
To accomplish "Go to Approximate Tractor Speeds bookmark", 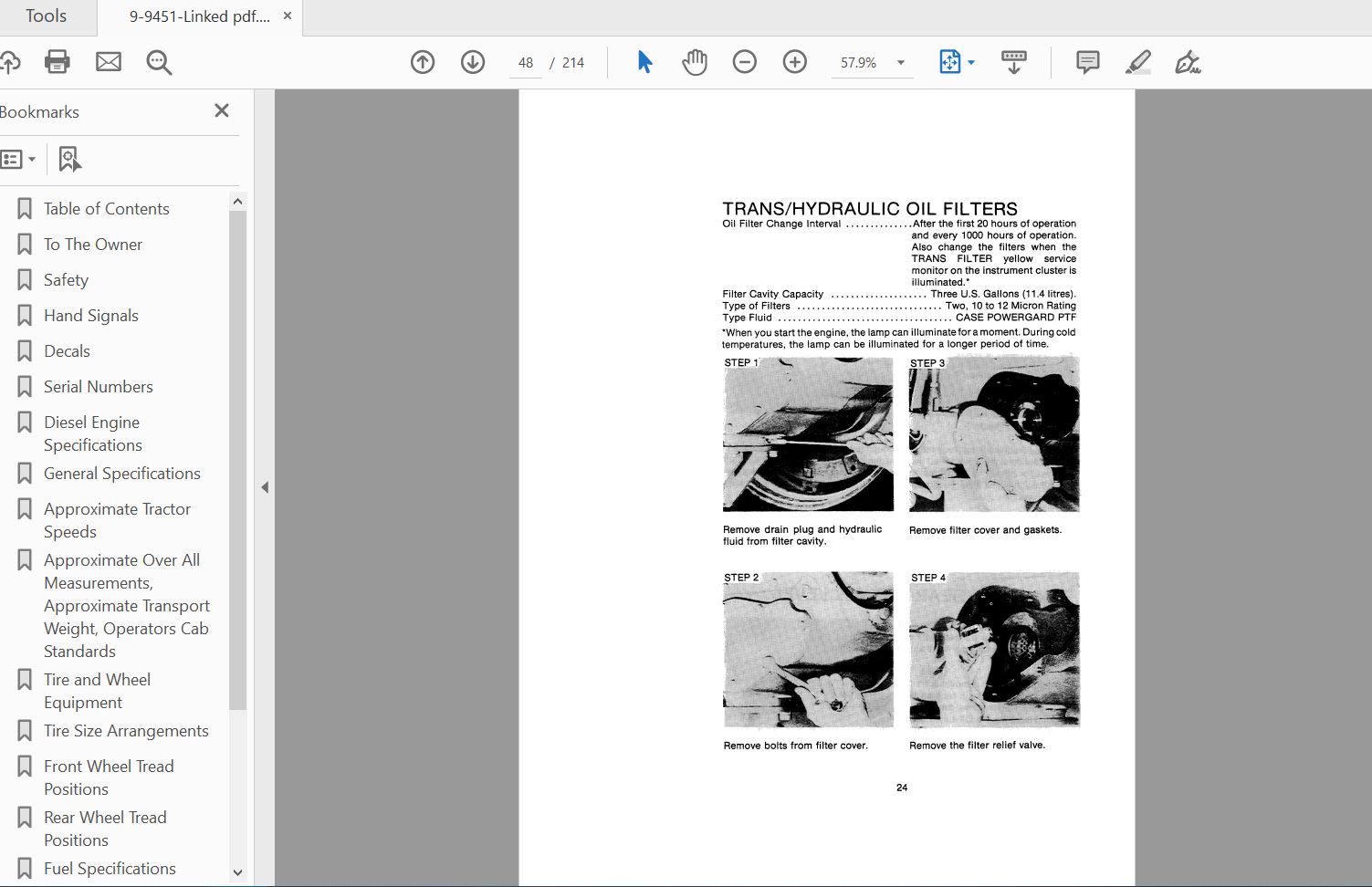I will [118, 520].
